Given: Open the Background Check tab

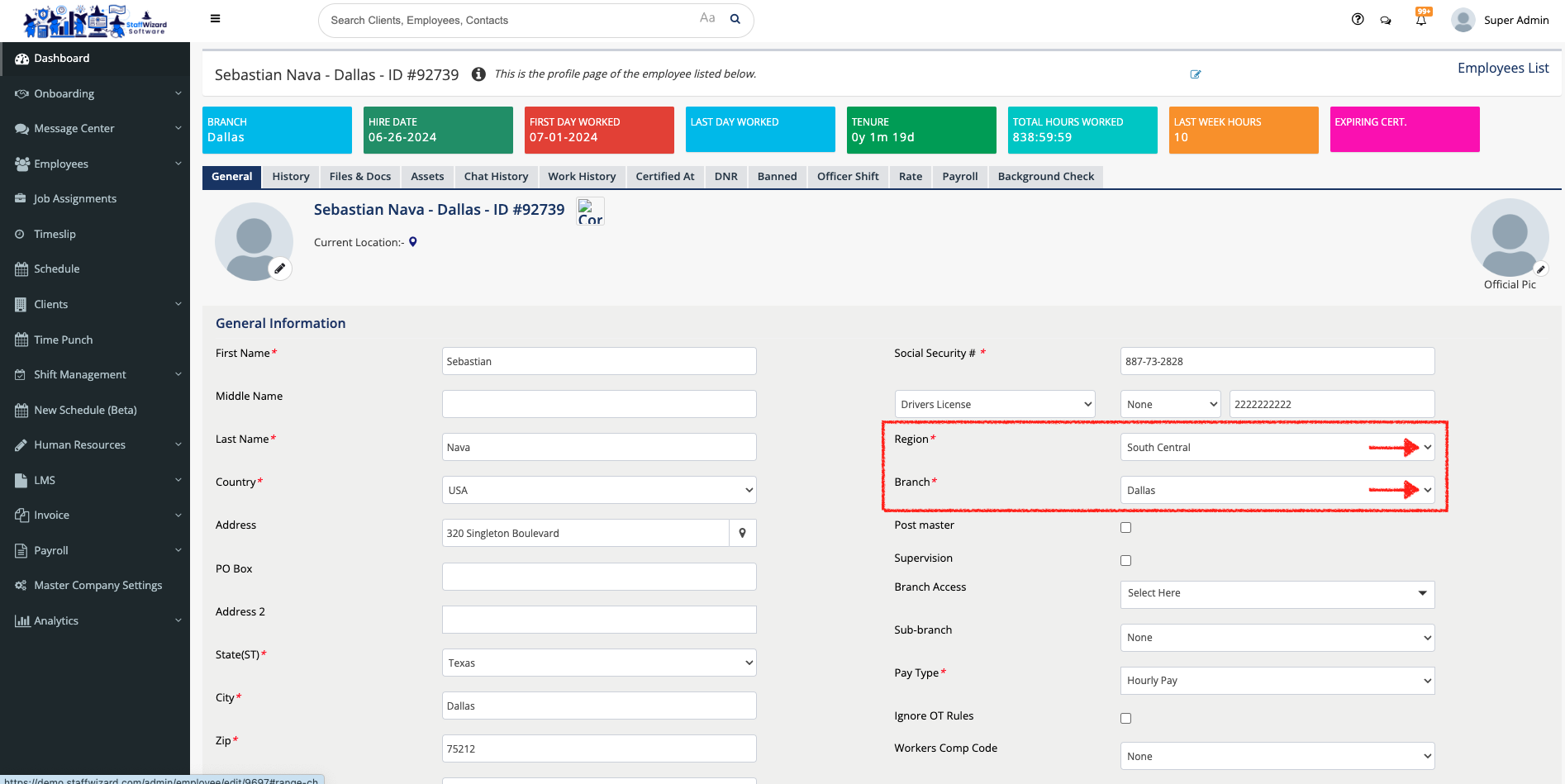Looking at the screenshot, I should click(1045, 176).
